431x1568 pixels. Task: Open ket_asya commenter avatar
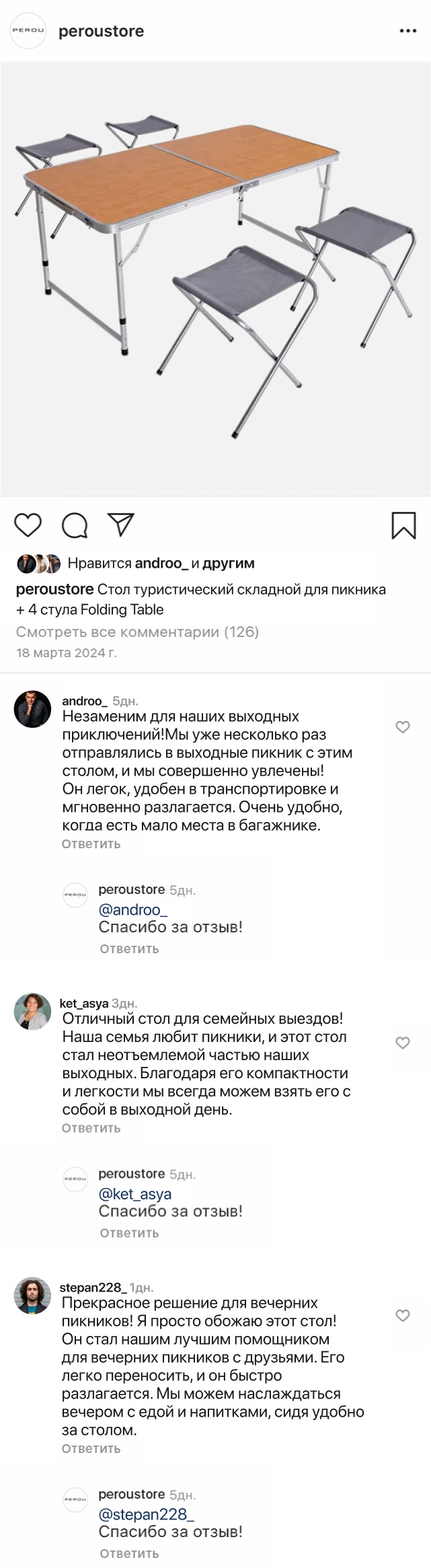[32, 1011]
